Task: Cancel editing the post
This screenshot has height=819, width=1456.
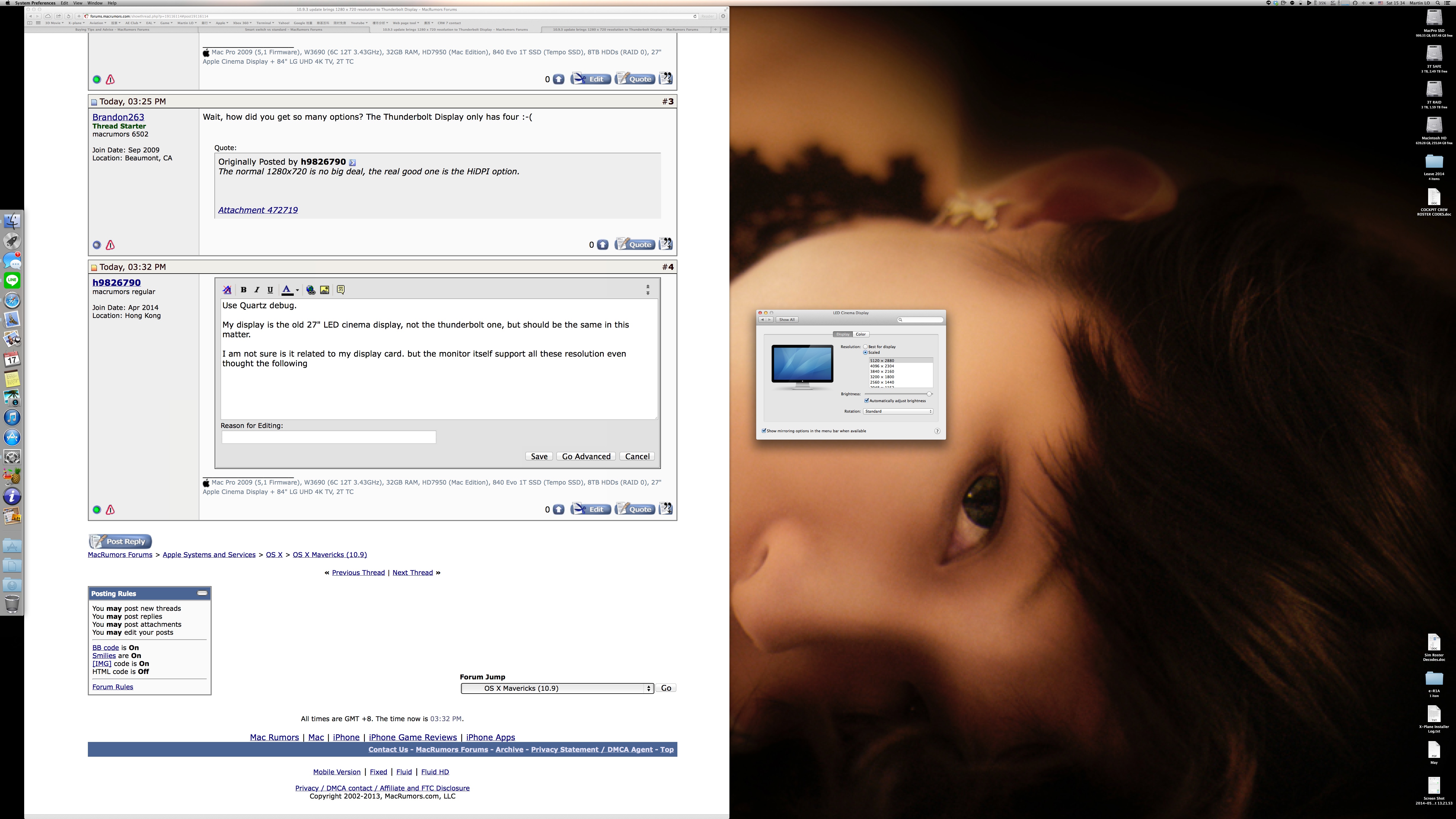Action: (637, 456)
